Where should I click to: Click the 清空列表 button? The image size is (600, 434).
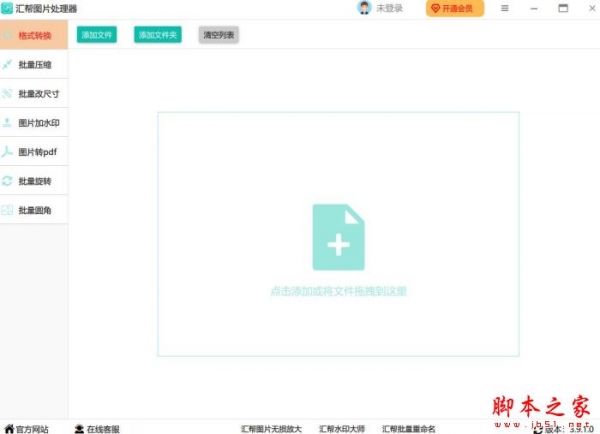pyautogui.click(x=218, y=35)
